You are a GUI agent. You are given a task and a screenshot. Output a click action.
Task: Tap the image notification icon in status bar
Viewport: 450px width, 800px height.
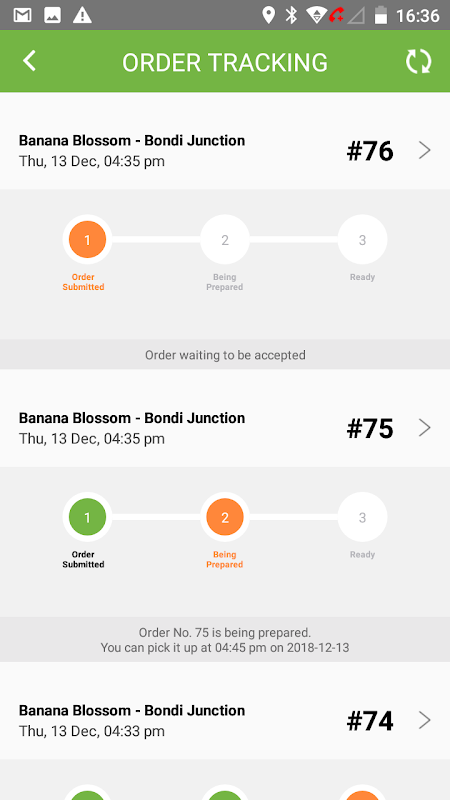tap(53, 15)
